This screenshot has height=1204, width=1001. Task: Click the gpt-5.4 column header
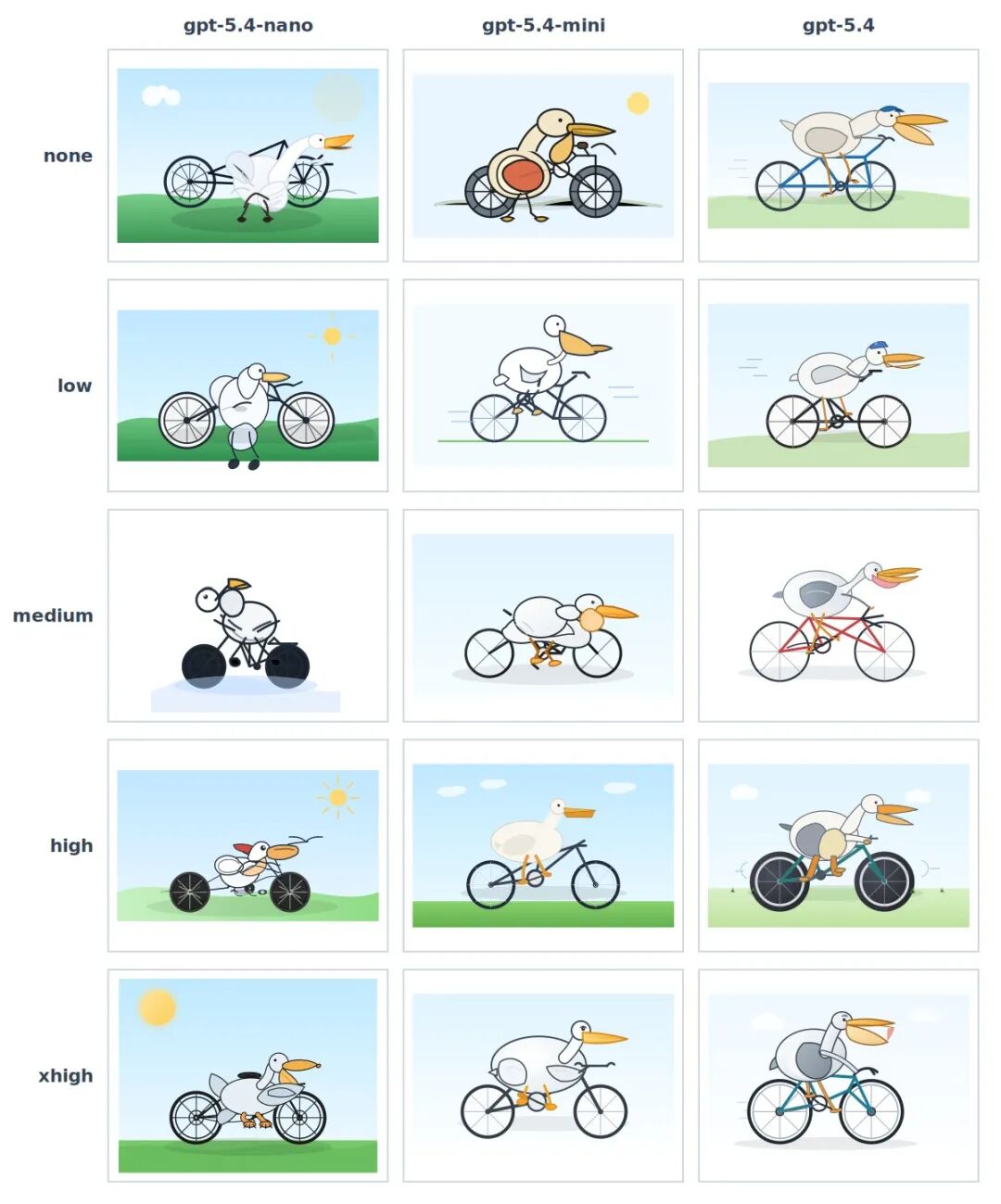(x=838, y=26)
